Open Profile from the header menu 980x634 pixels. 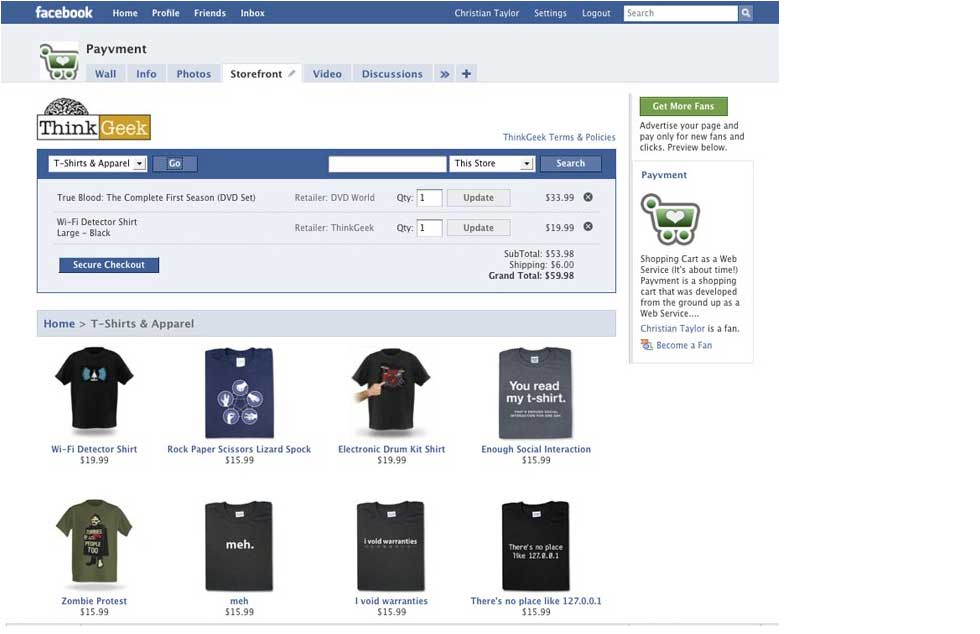click(x=166, y=13)
